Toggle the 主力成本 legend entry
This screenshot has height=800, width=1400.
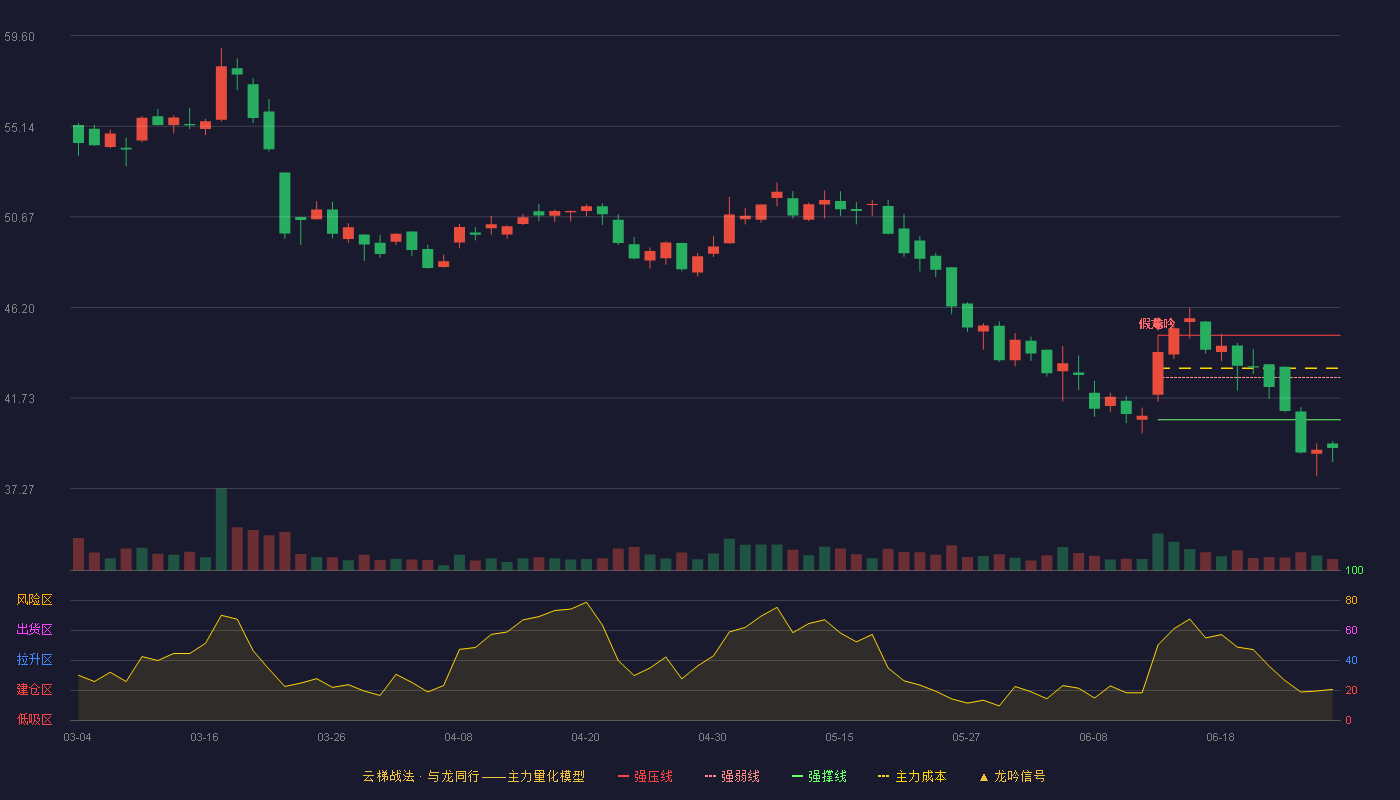[x=912, y=776]
